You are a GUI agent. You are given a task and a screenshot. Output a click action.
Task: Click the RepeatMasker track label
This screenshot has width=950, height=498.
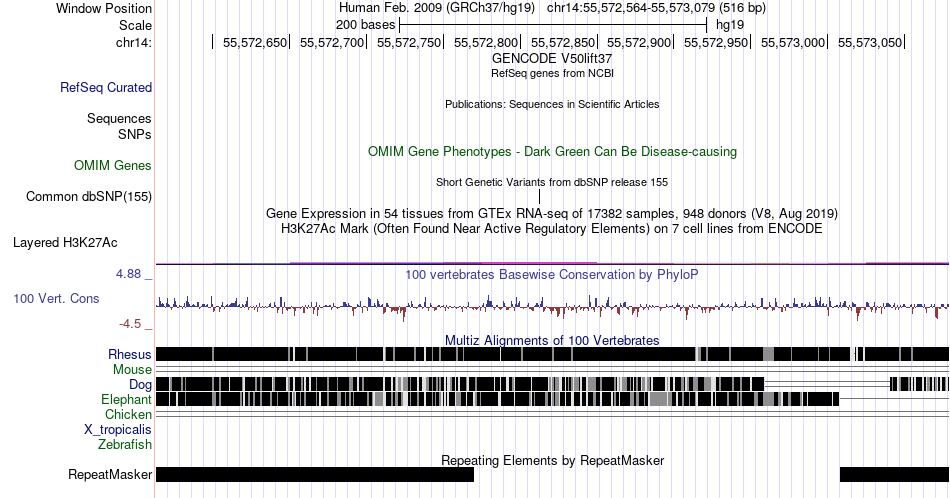point(110,474)
